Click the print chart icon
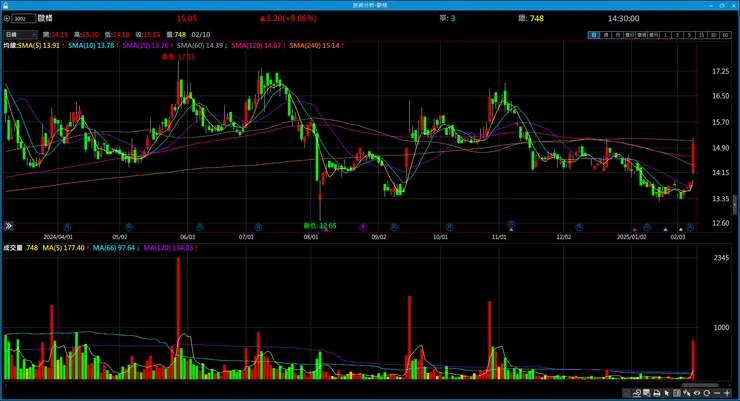The width and height of the screenshot is (740, 401). [657, 393]
